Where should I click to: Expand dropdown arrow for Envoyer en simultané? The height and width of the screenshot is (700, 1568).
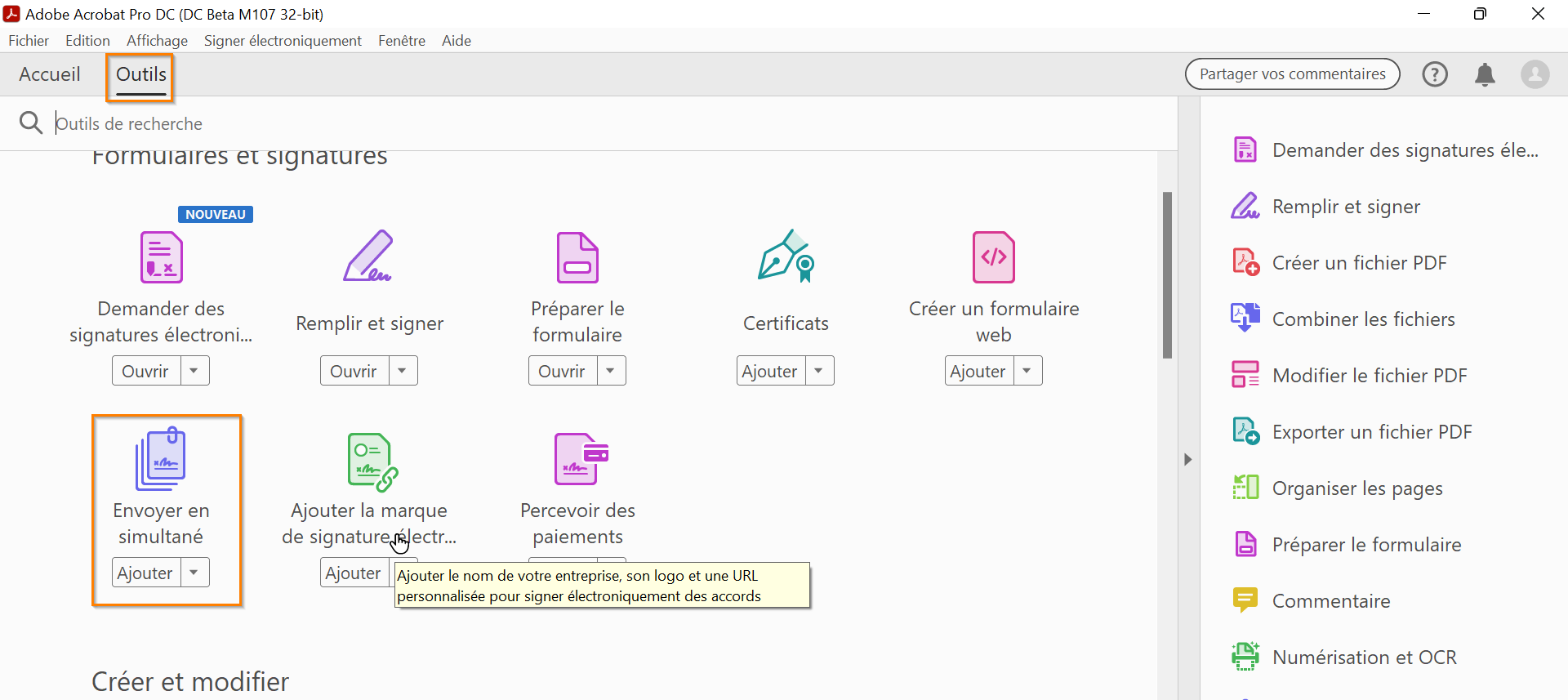[x=194, y=573]
